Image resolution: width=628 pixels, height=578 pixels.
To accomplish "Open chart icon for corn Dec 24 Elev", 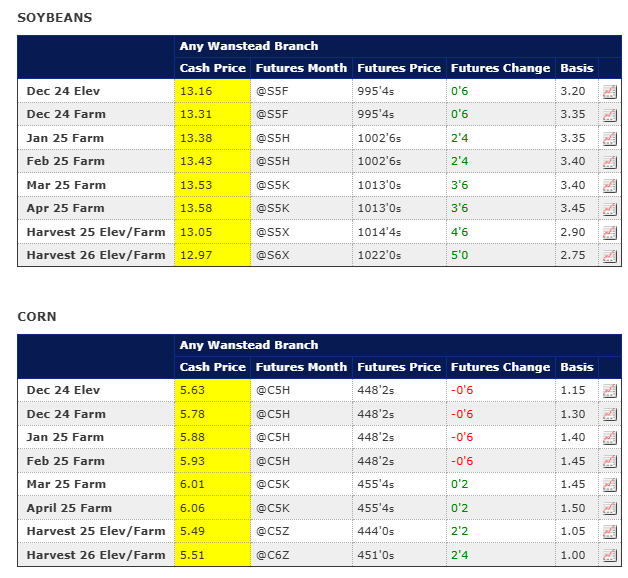I will 609,390.
